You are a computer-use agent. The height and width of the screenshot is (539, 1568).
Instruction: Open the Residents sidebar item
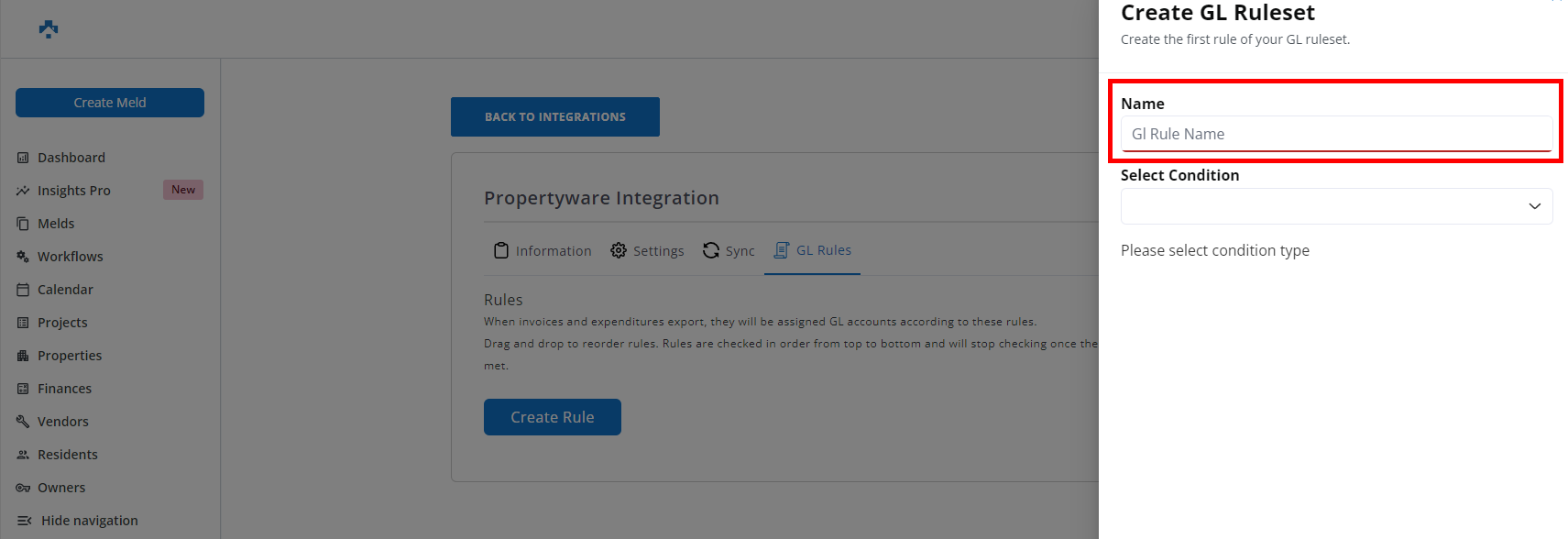click(x=67, y=455)
